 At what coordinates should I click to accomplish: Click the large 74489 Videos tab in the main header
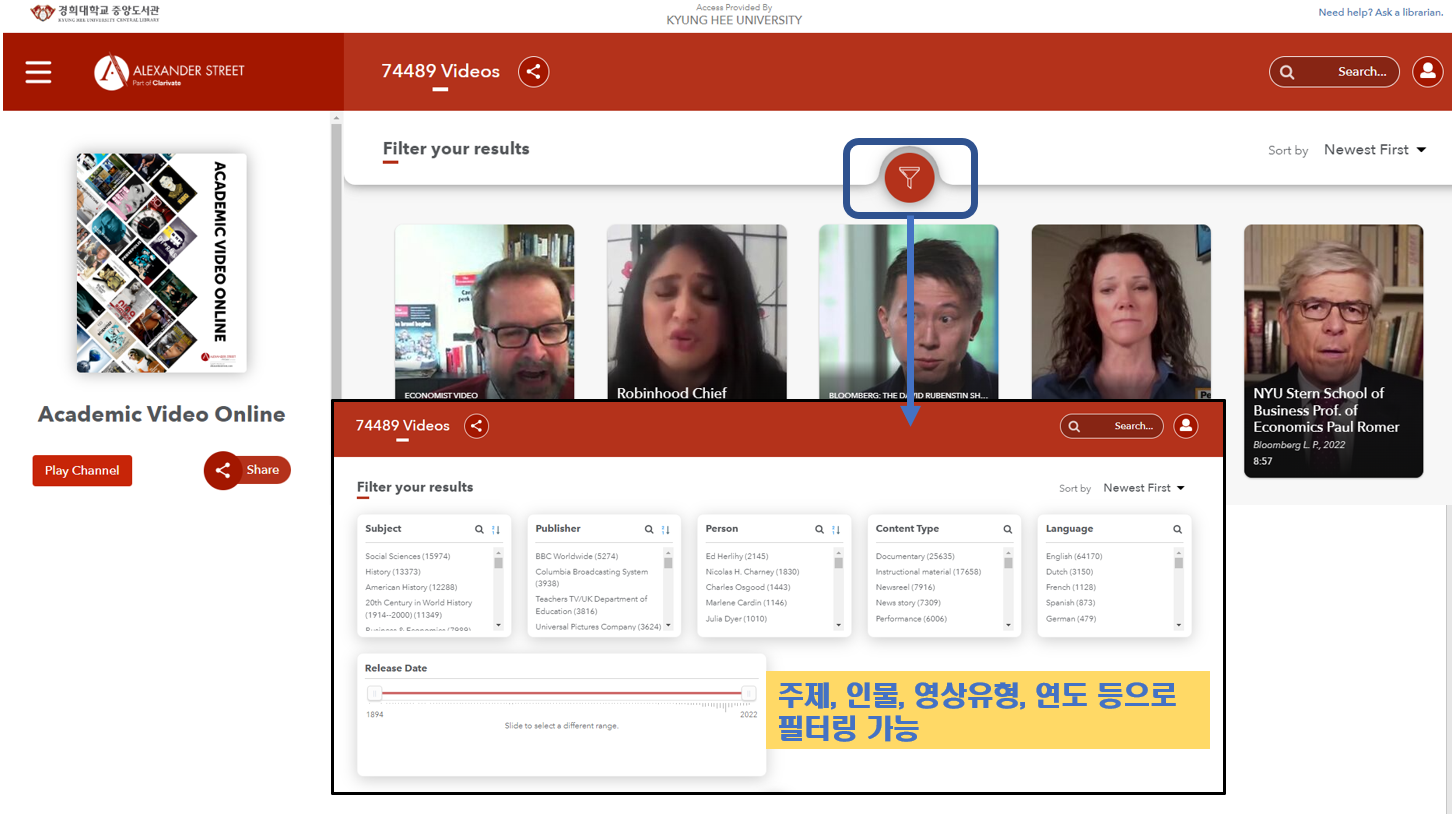pos(440,72)
